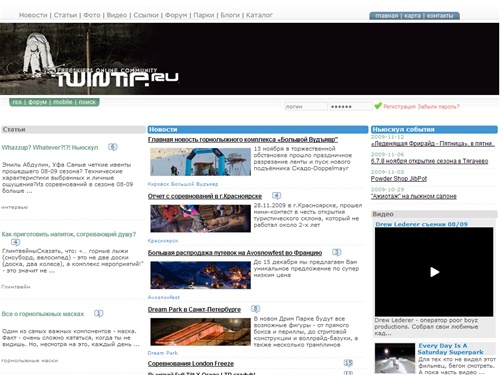Viewport: 500px width, 375px height.
Task: Open headline about Большой Вудъявр complex
Action: [x=243, y=139]
